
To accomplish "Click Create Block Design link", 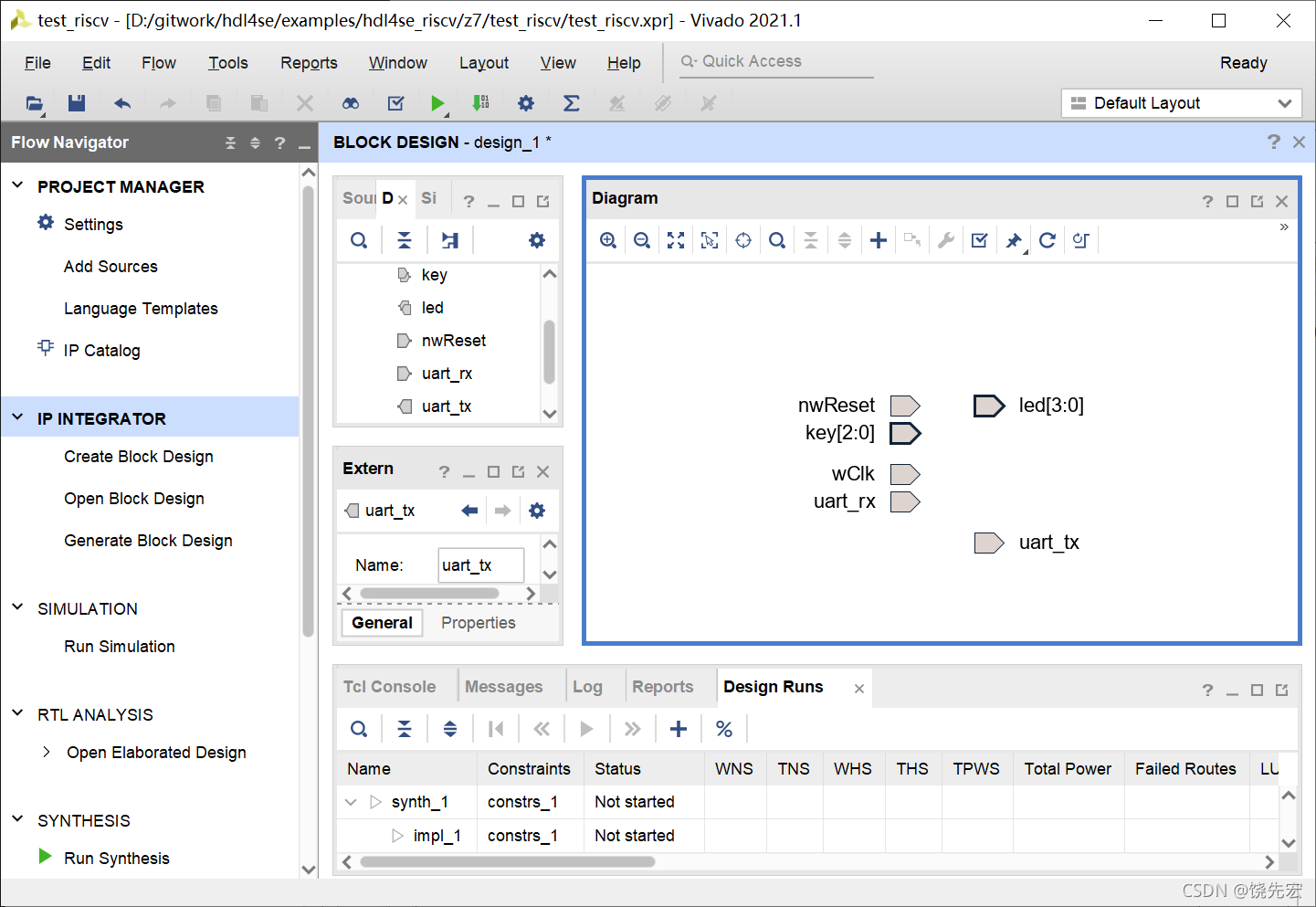I will tap(139, 457).
